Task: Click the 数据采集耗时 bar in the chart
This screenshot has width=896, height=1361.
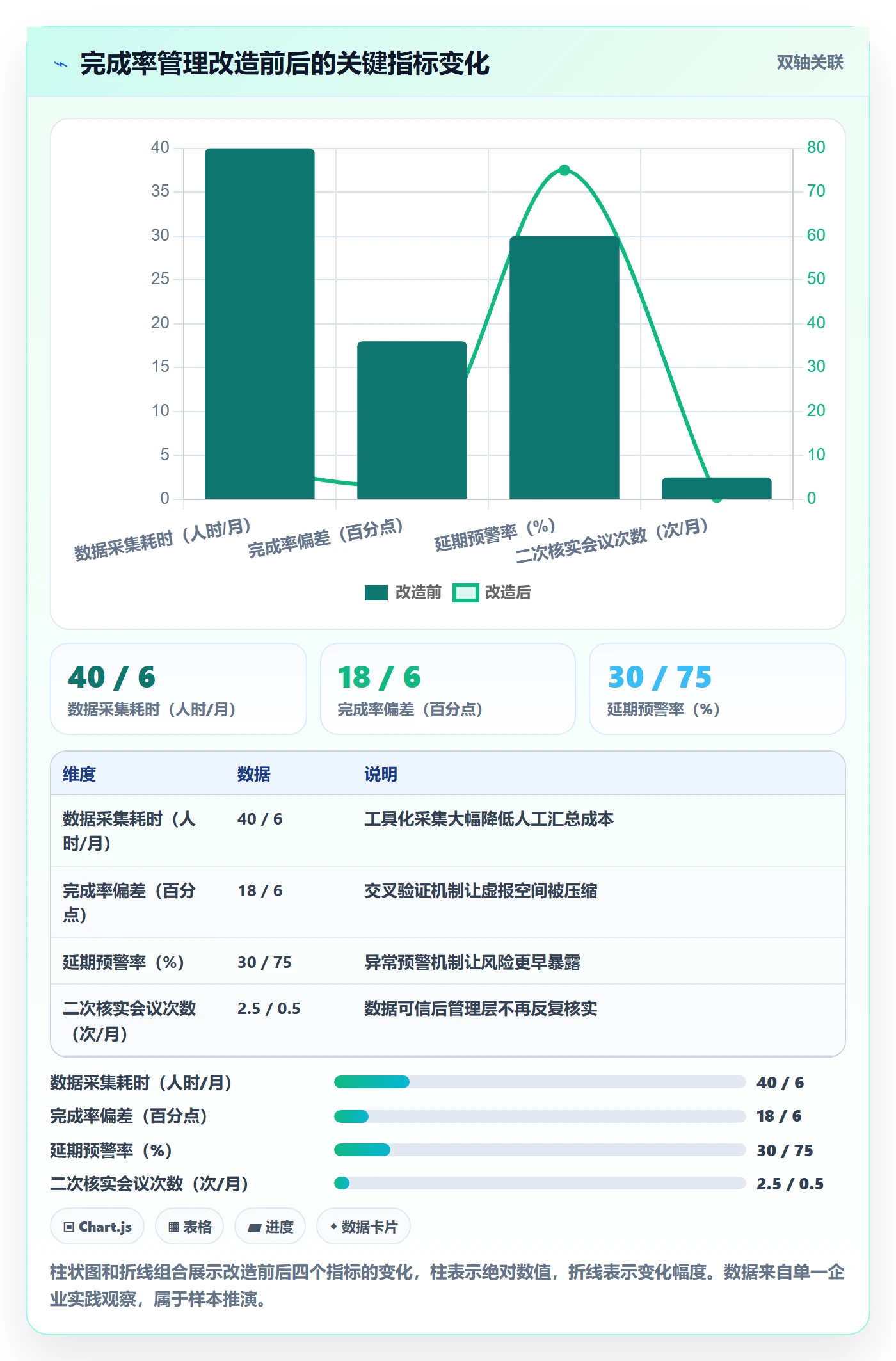Action: pyautogui.click(x=259, y=323)
